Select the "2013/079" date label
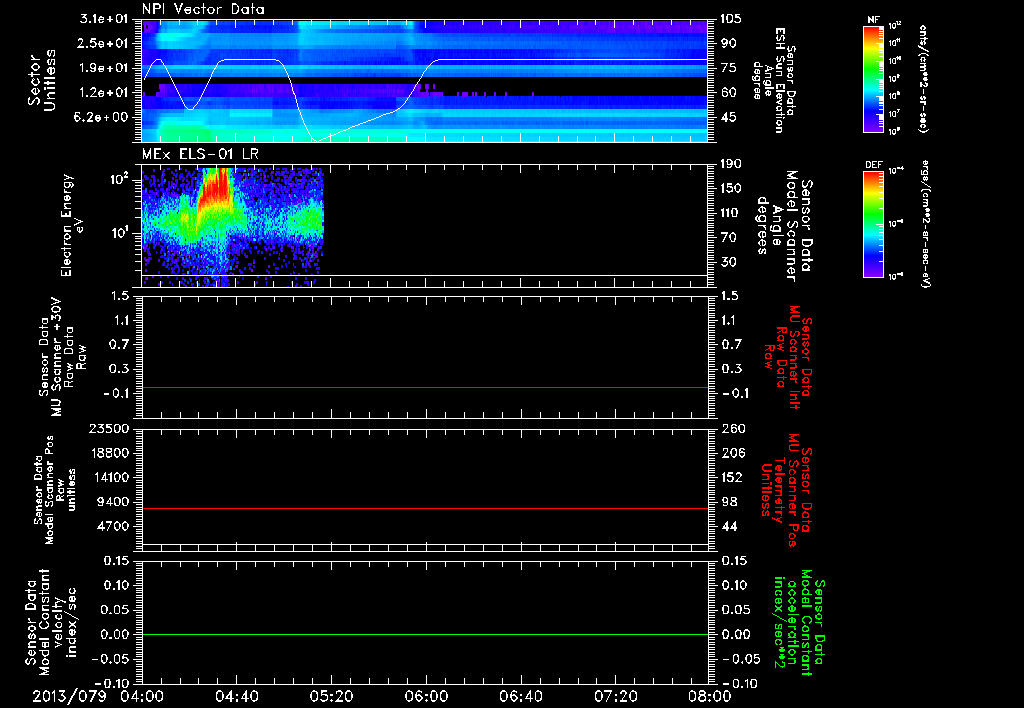This screenshot has height=708, width=1024. point(69,696)
